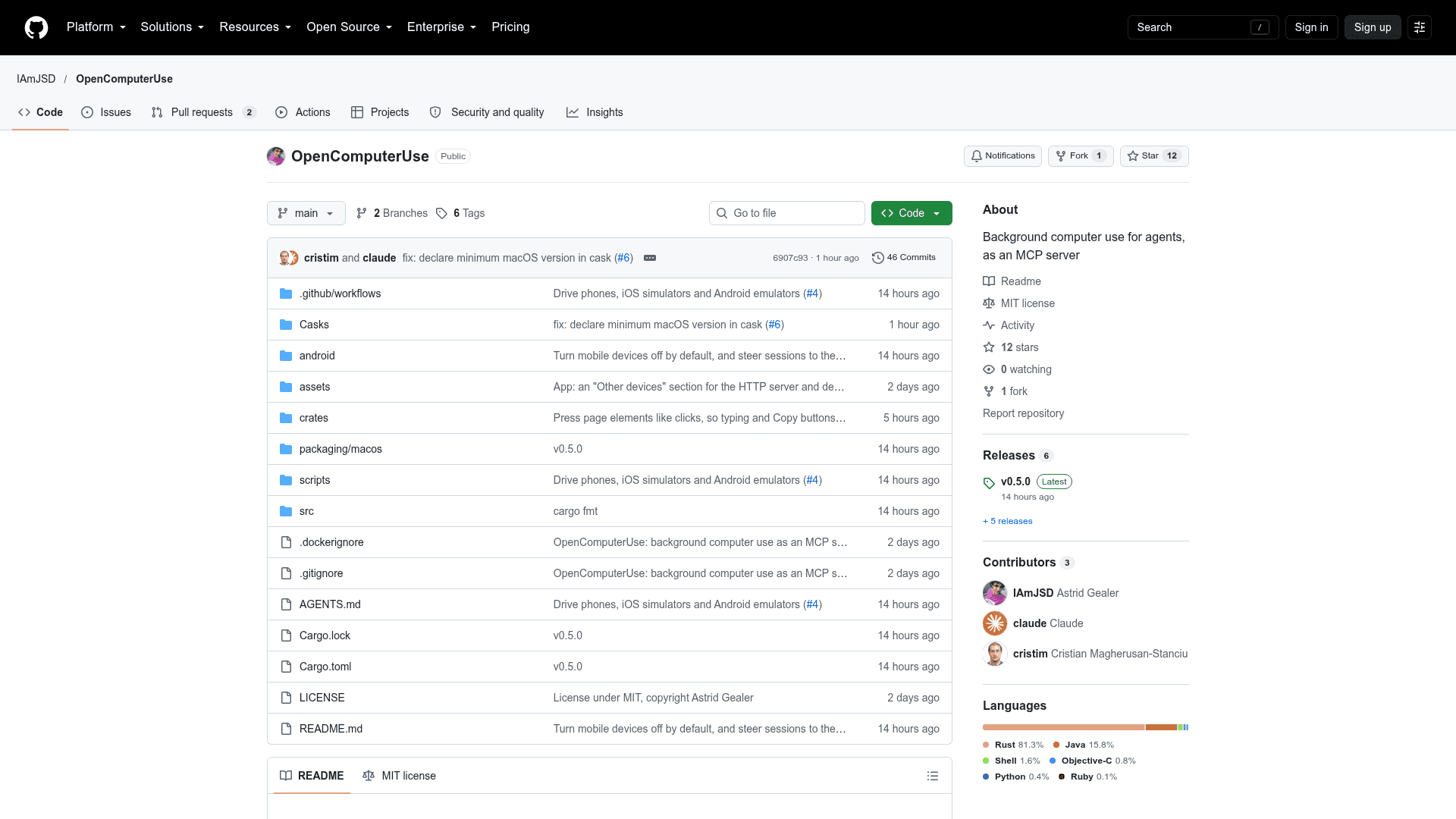1456x819 pixels.
Task: Click the Java segment of languages bar
Action: 1161,727
